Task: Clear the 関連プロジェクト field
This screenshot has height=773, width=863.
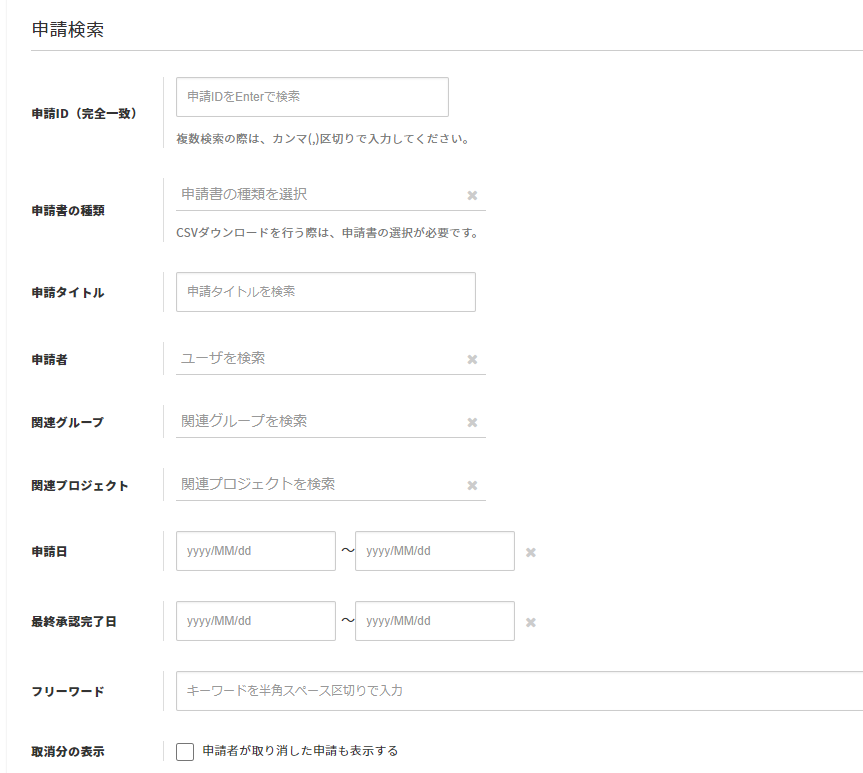Action: click(472, 486)
